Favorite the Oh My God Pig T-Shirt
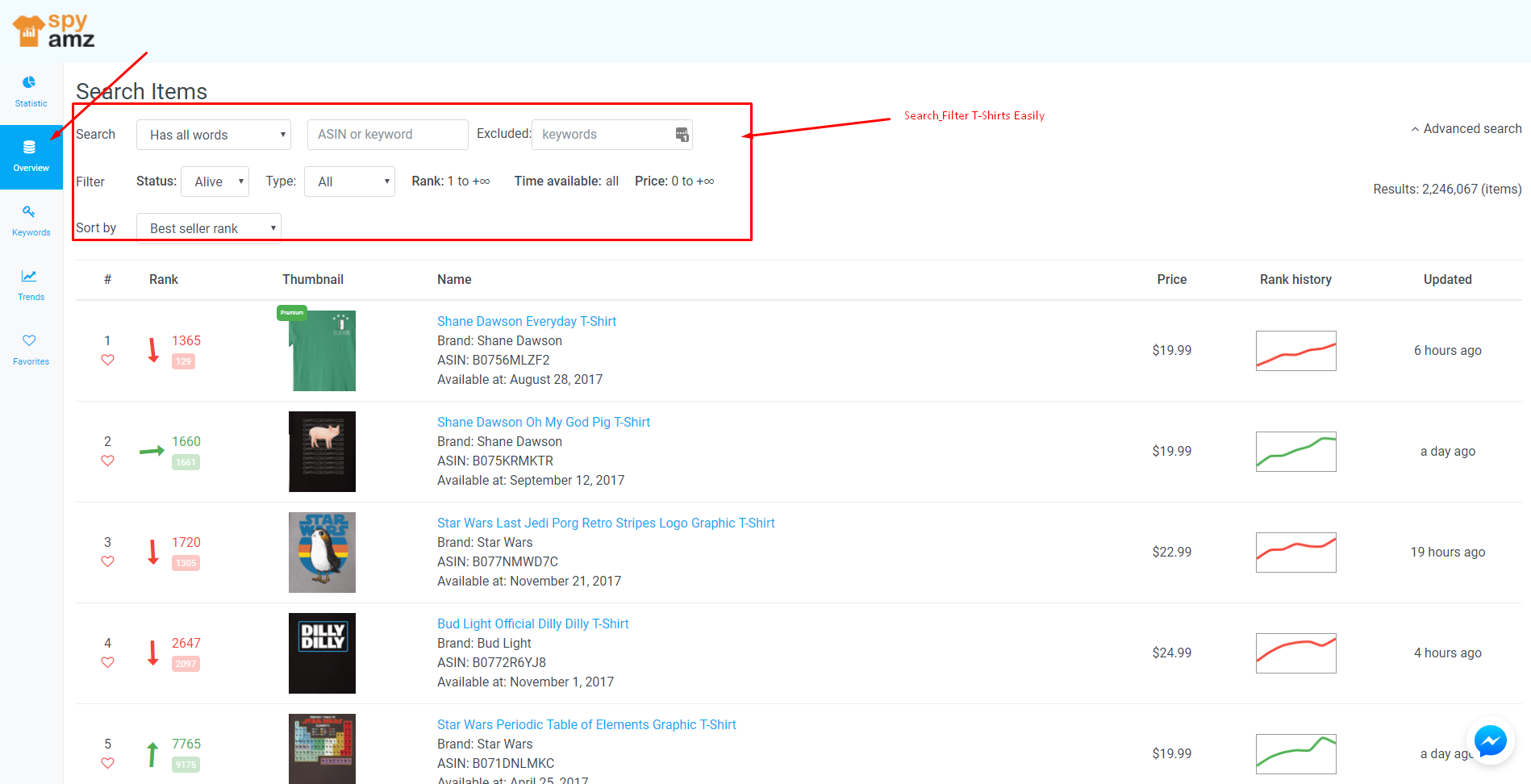Viewport: 1531px width, 784px height. pyautogui.click(x=107, y=461)
